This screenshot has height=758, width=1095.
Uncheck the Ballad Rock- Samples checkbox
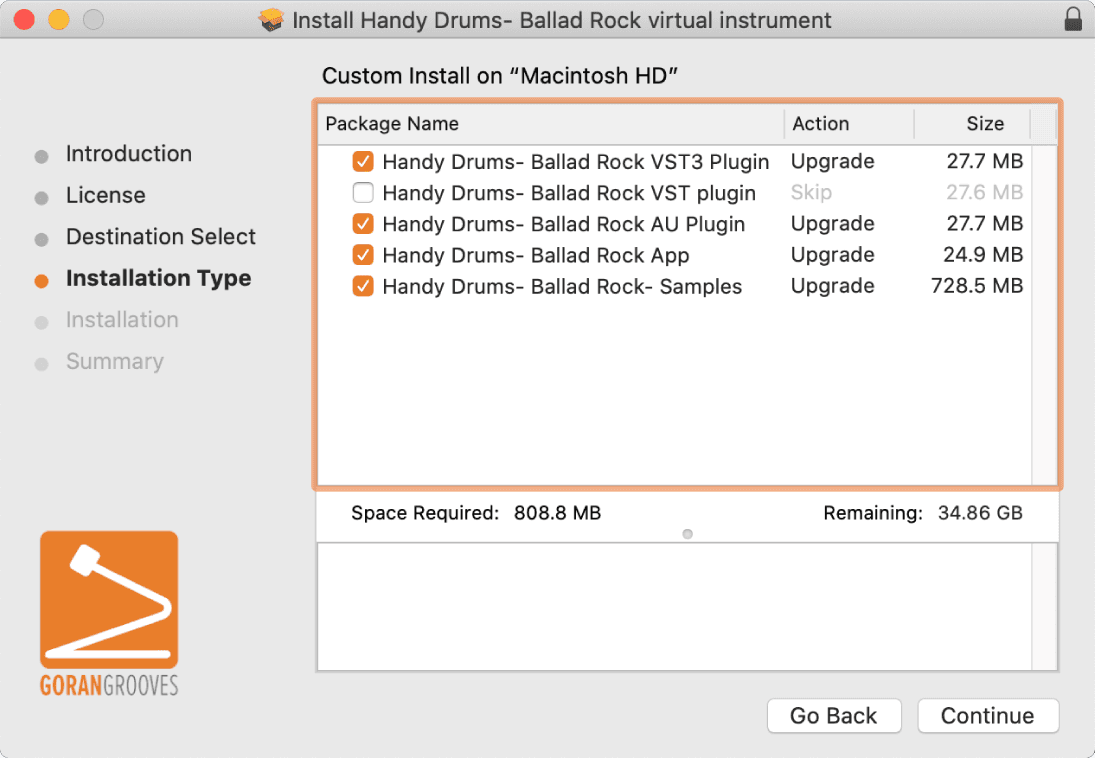362,286
